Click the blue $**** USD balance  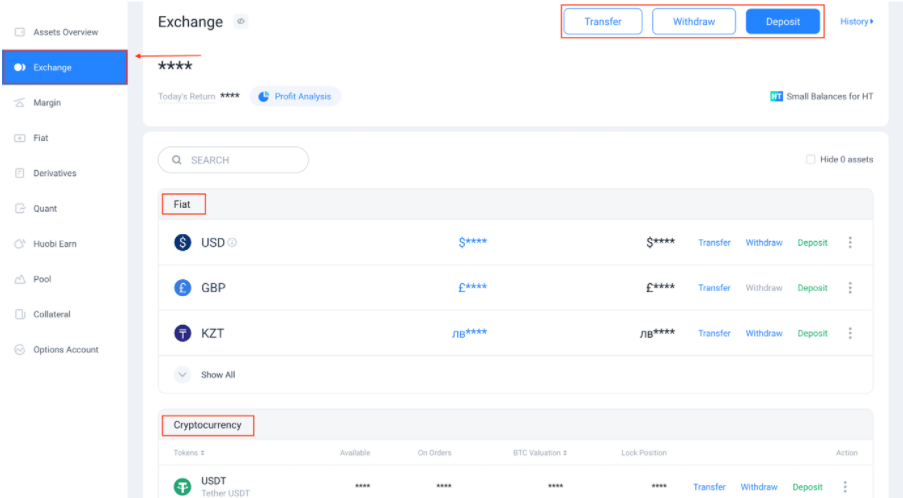coord(473,242)
